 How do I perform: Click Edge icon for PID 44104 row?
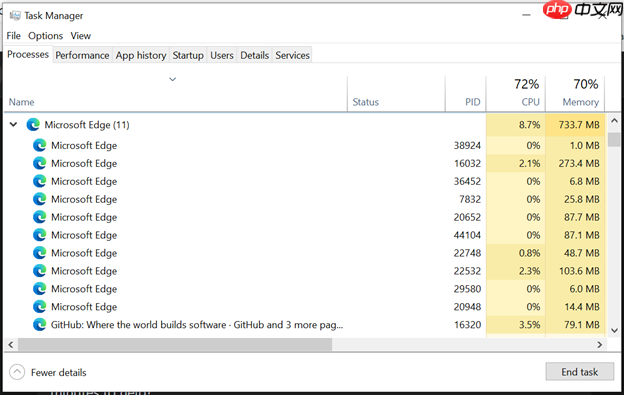pyautogui.click(x=39, y=235)
